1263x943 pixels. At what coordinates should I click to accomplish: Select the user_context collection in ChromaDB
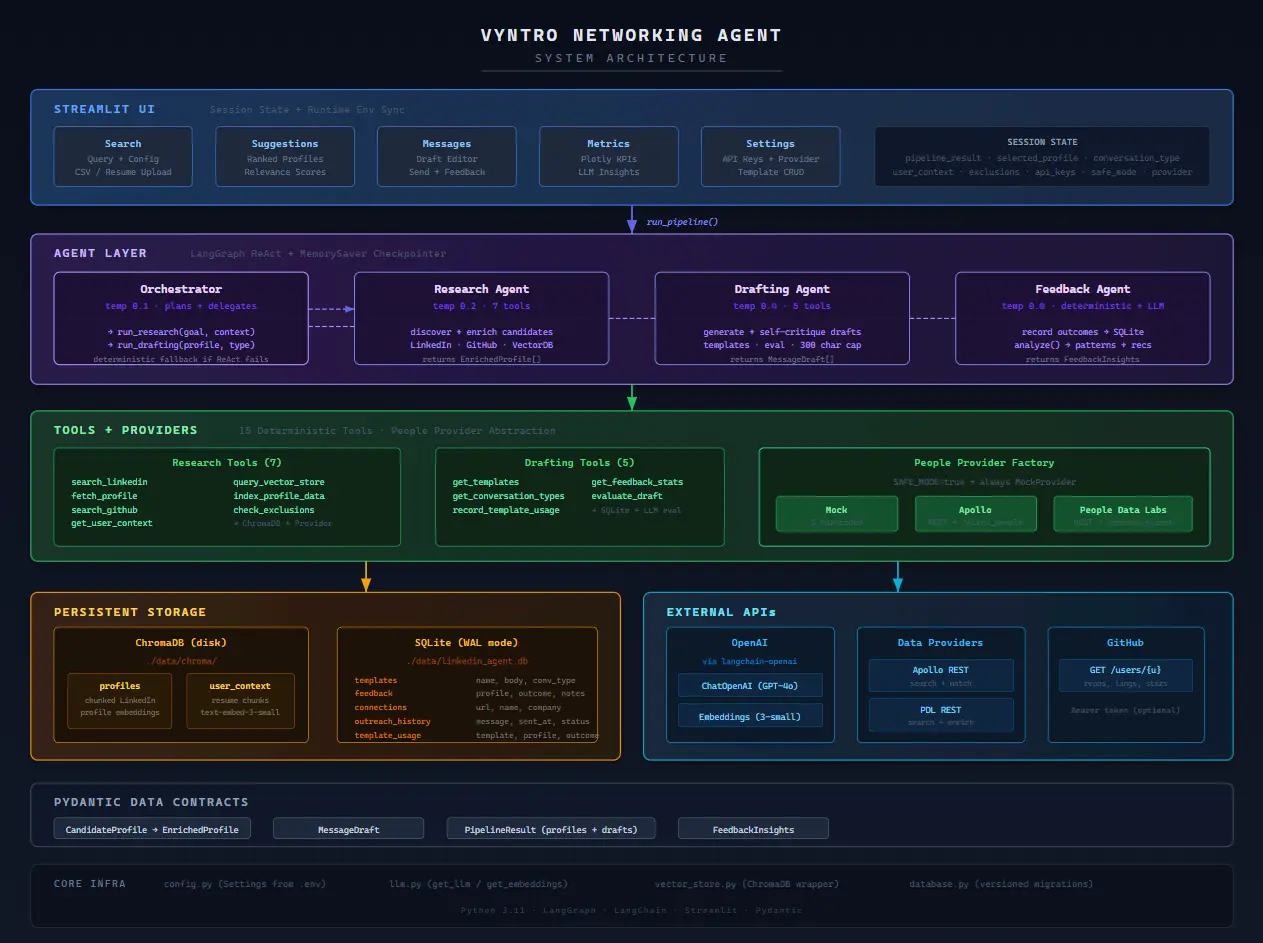[x=240, y=699]
